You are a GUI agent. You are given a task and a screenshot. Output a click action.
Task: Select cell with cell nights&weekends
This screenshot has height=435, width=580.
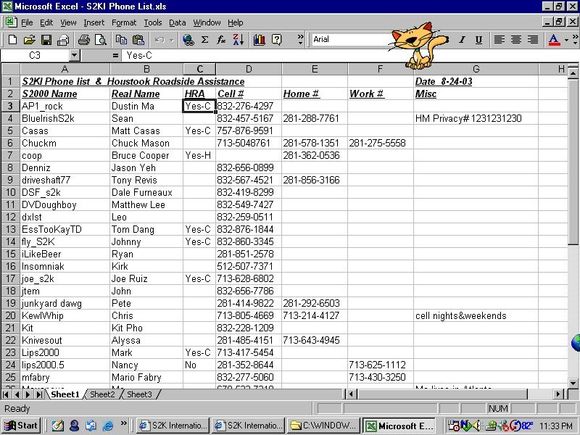(x=476, y=316)
